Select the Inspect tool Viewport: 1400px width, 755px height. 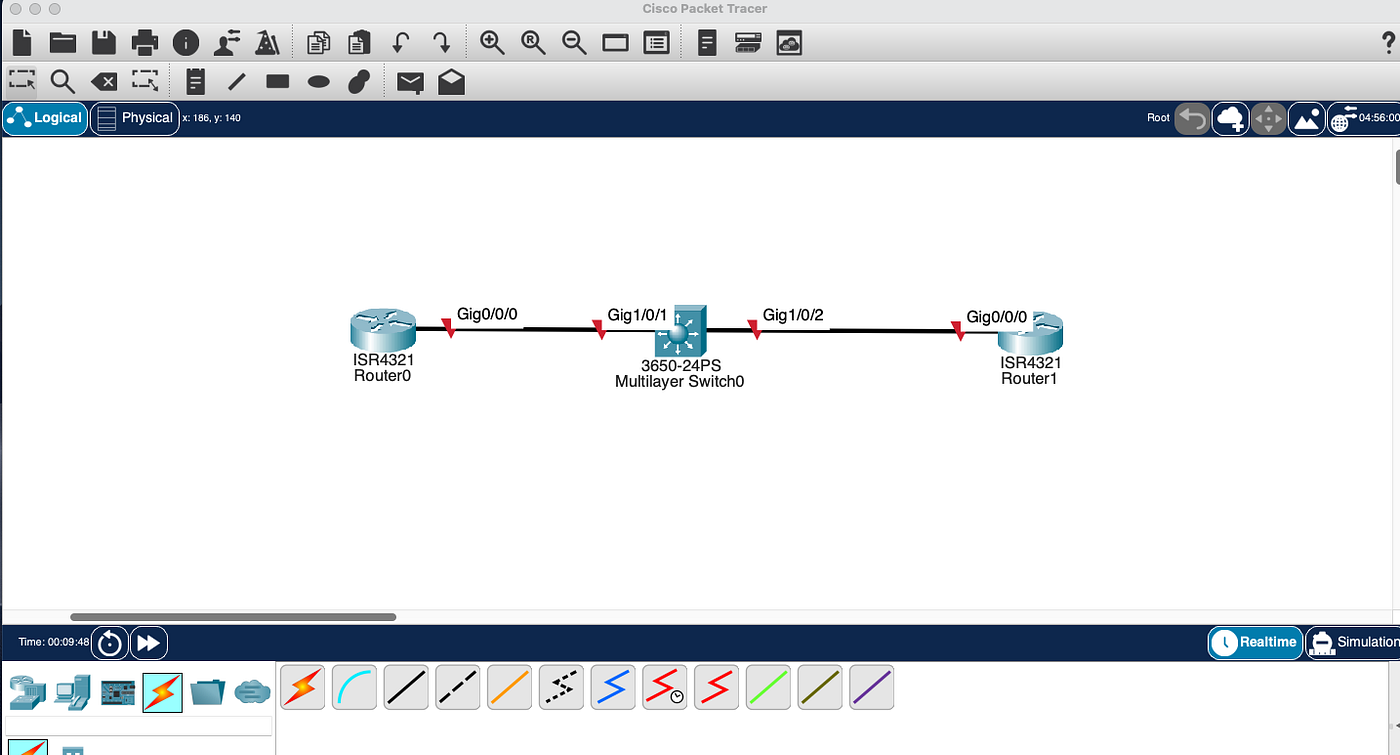(62, 82)
